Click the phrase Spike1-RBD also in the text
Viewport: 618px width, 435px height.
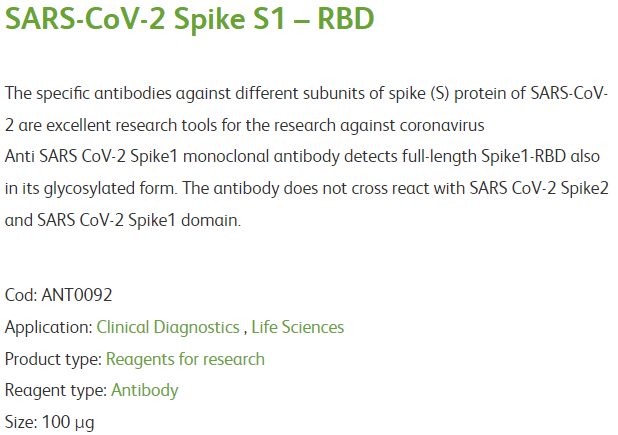click(x=540, y=157)
